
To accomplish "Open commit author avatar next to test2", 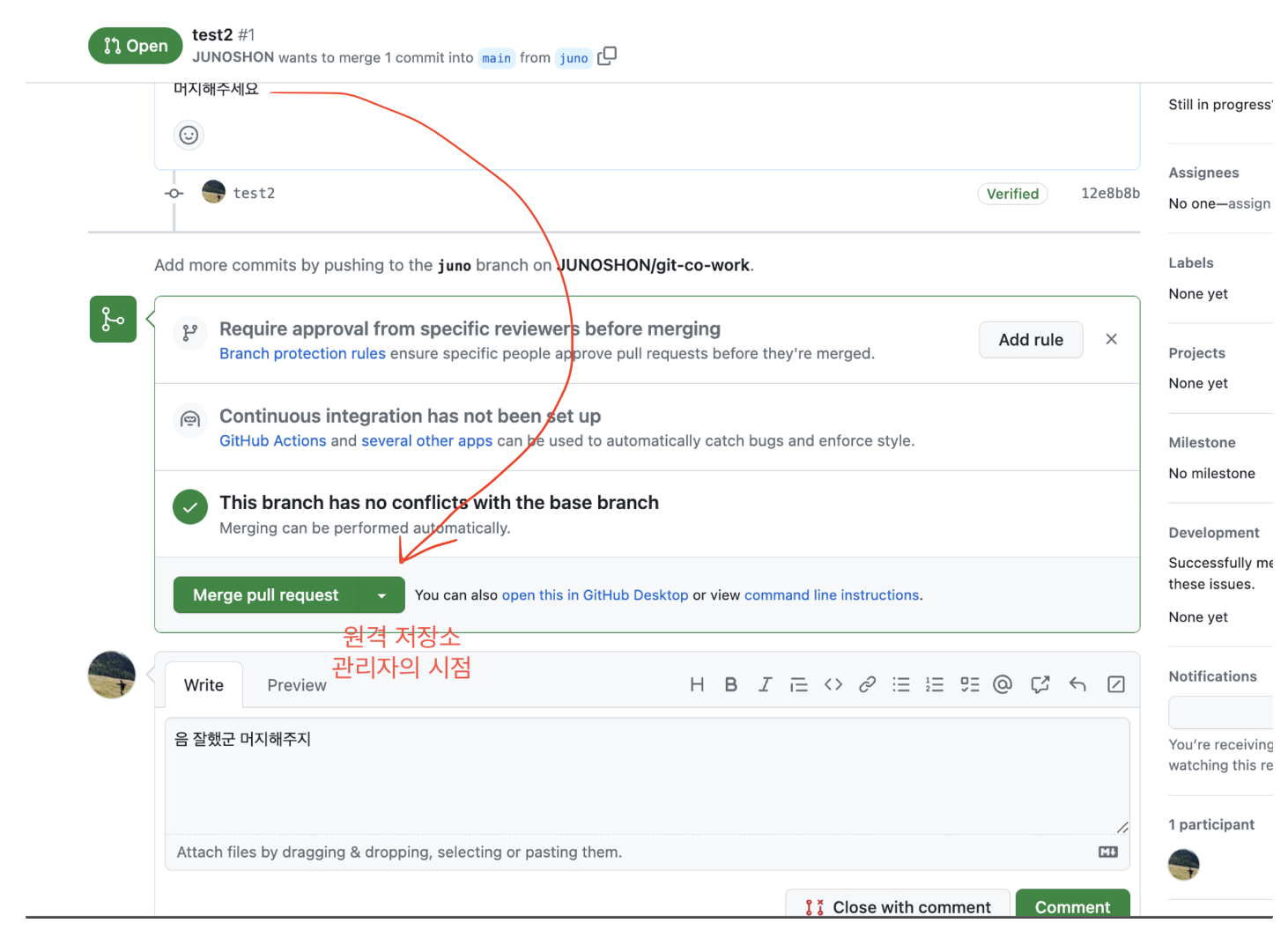I will tap(213, 192).
